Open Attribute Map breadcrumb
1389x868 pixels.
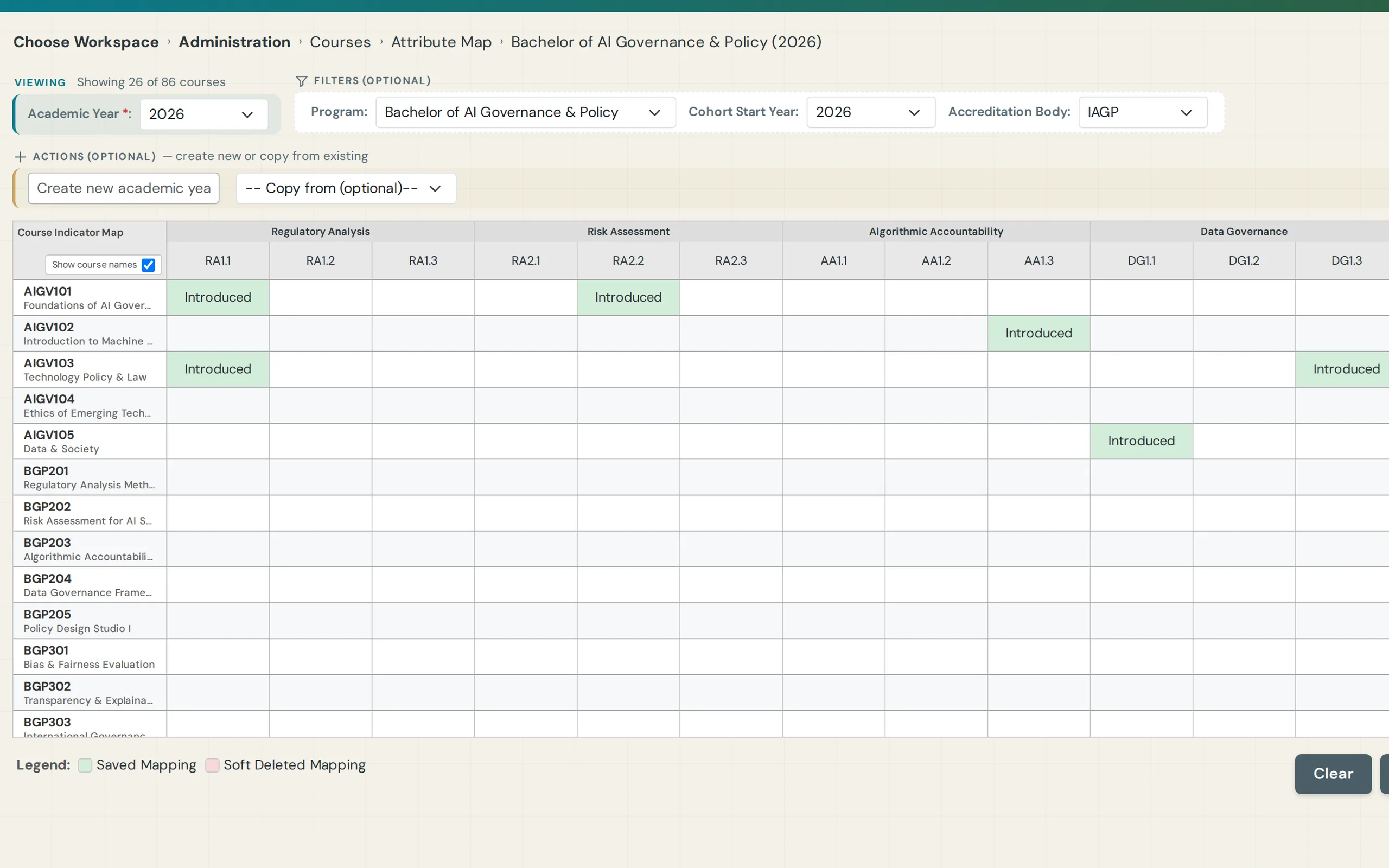[x=441, y=42]
